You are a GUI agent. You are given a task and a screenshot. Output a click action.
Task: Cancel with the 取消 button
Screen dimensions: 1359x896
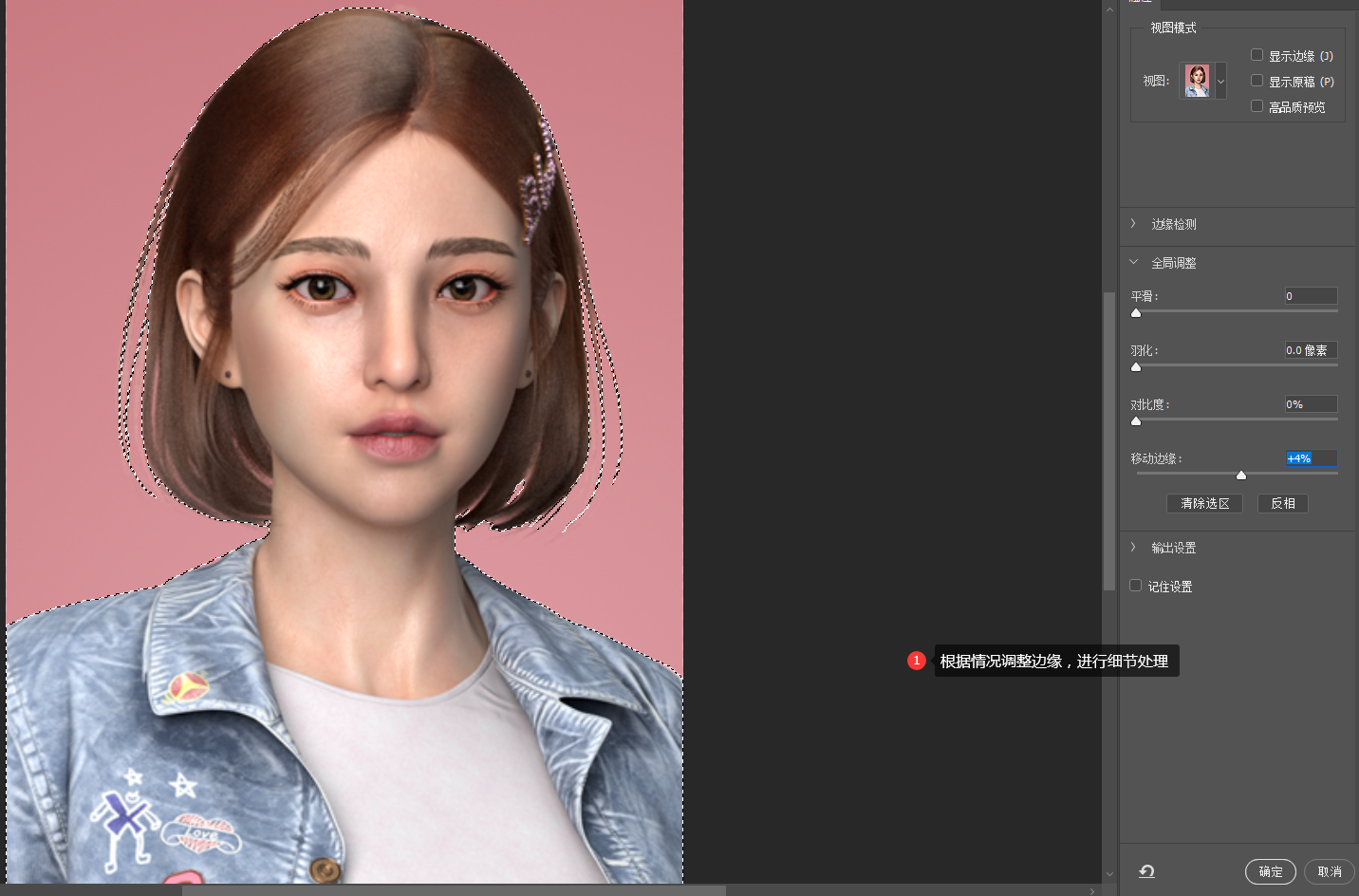click(x=1329, y=871)
